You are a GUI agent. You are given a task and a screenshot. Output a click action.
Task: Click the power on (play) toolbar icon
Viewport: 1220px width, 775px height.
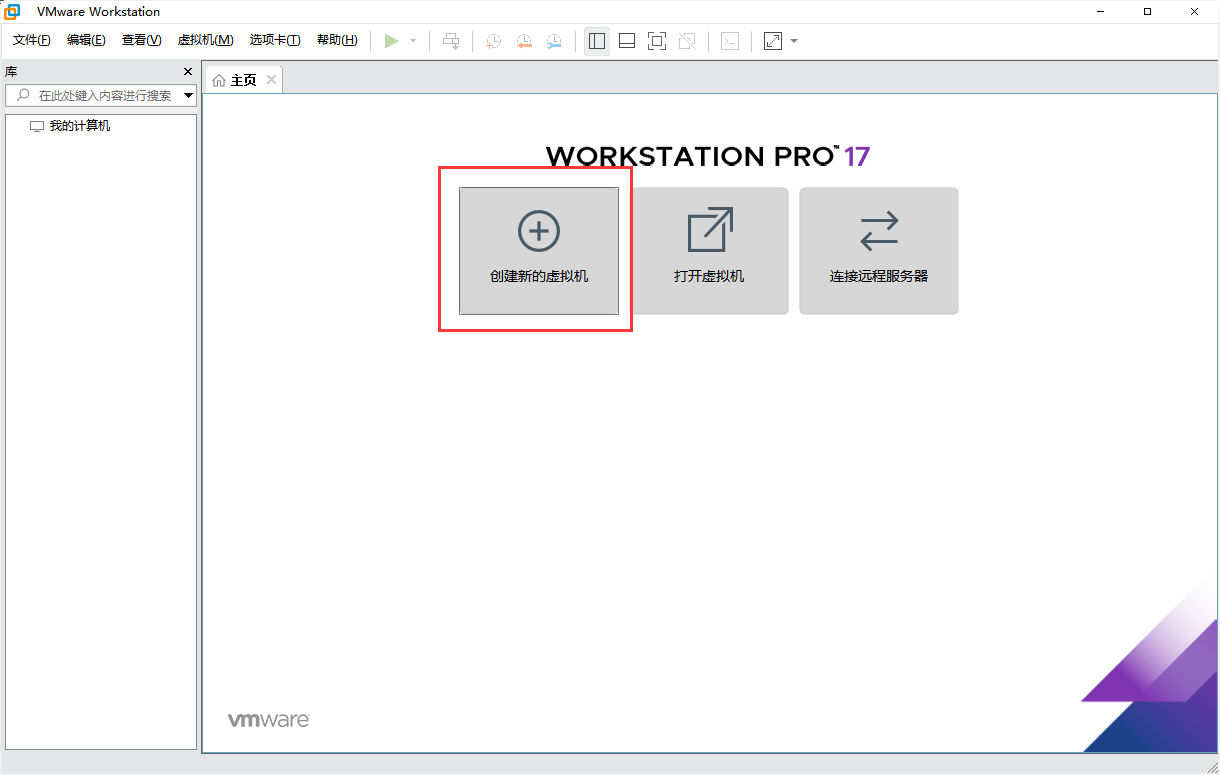392,41
